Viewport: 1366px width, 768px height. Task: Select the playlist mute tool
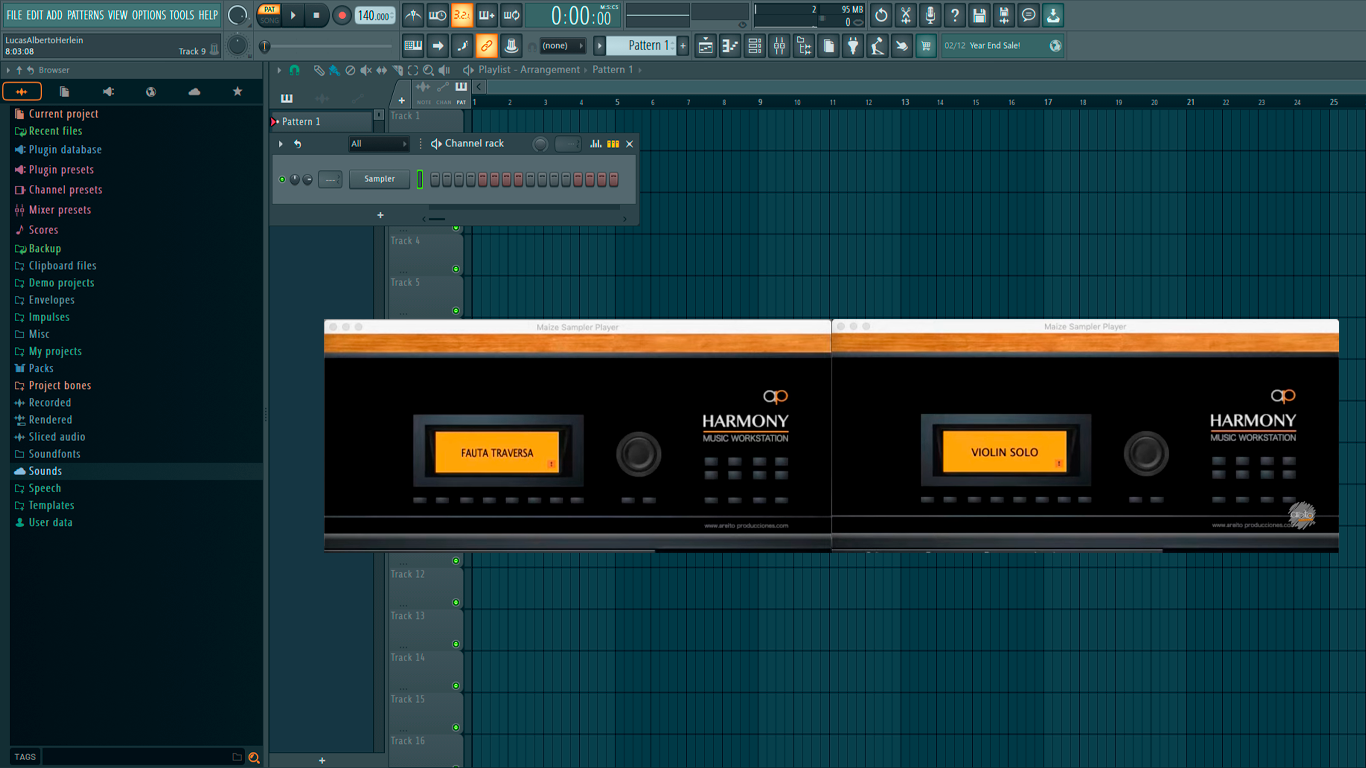(365, 70)
